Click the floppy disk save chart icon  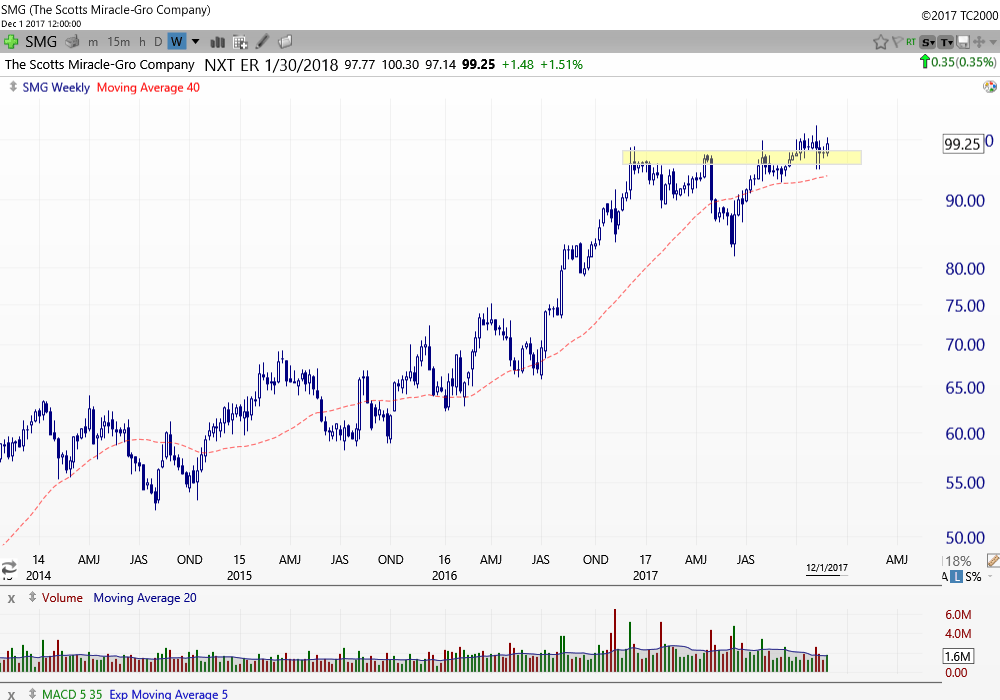click(x=962, y=41)
